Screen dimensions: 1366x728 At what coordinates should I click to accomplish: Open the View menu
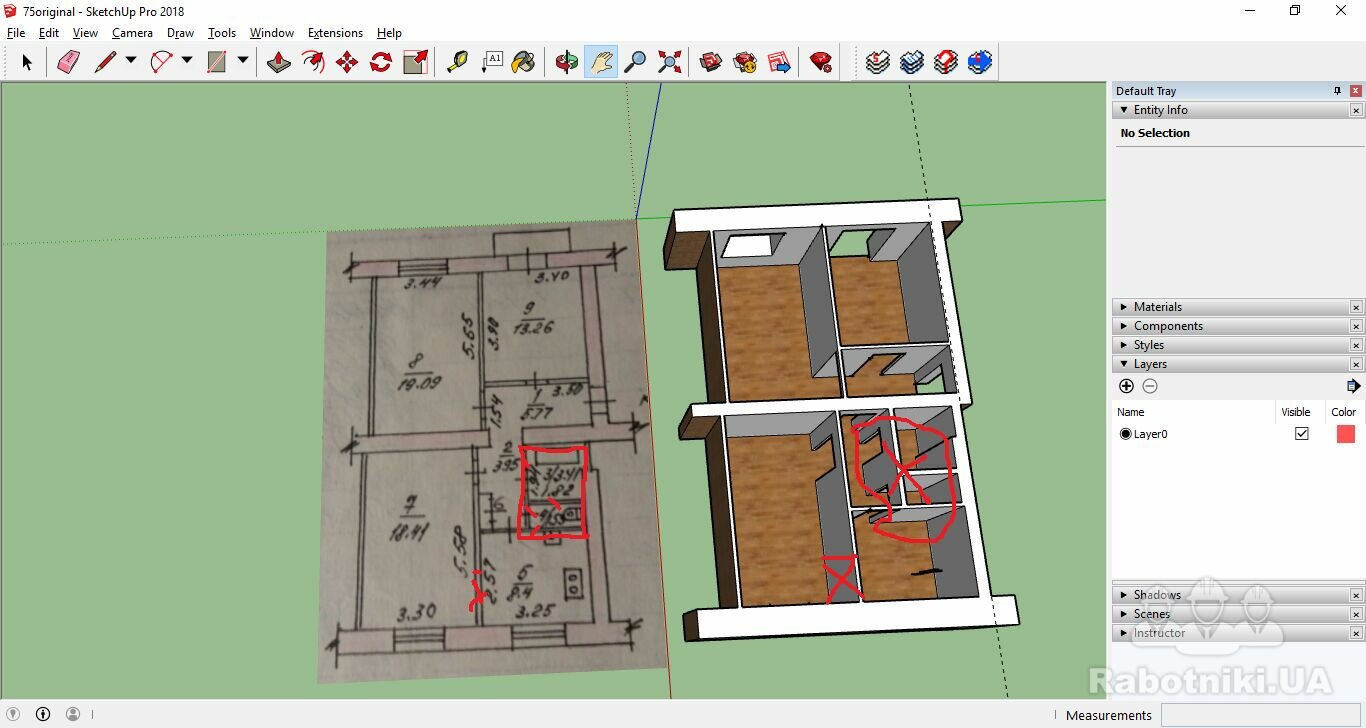(85, 33)
